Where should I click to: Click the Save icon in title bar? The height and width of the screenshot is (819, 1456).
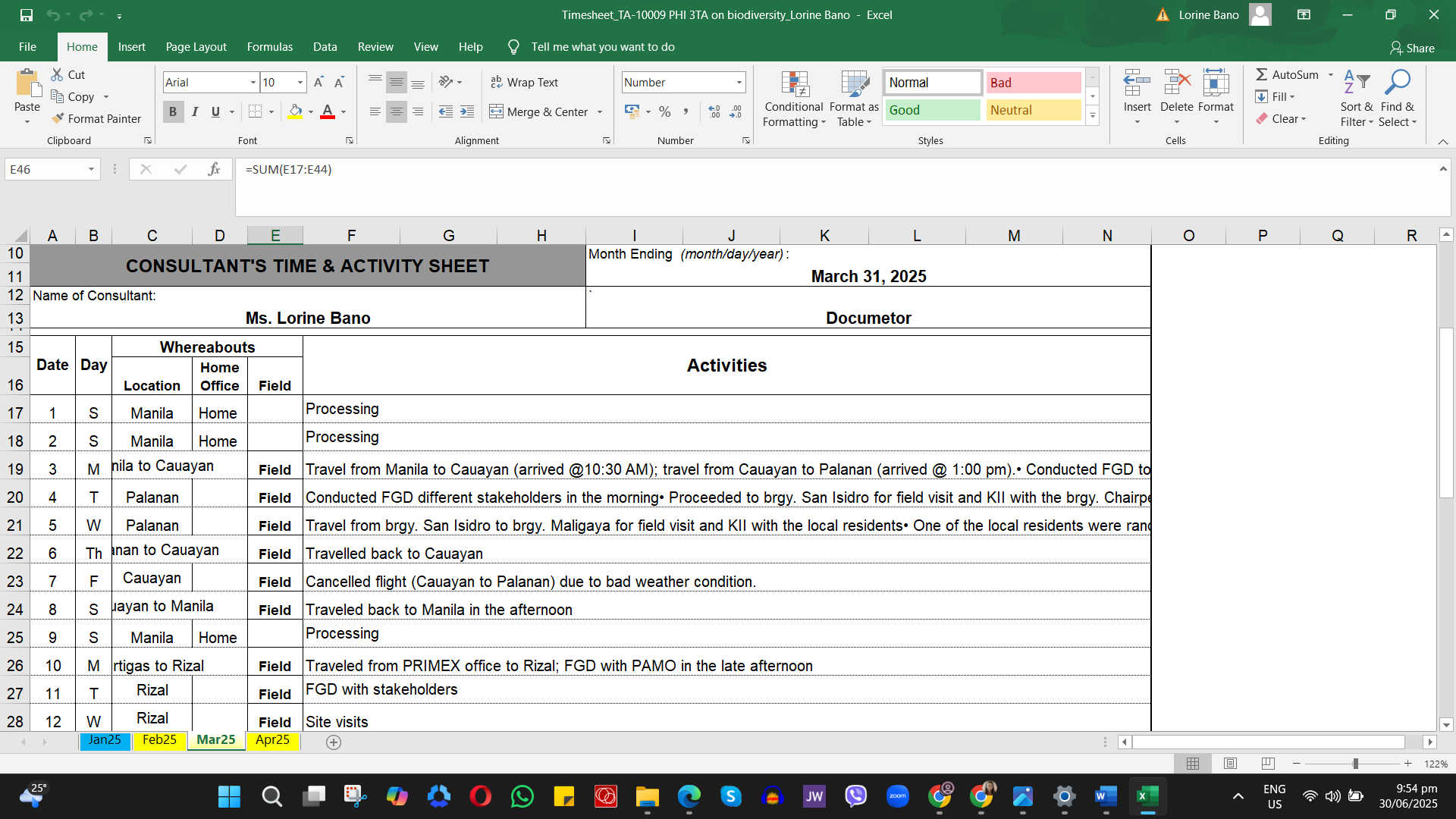(x=26, y=14)
